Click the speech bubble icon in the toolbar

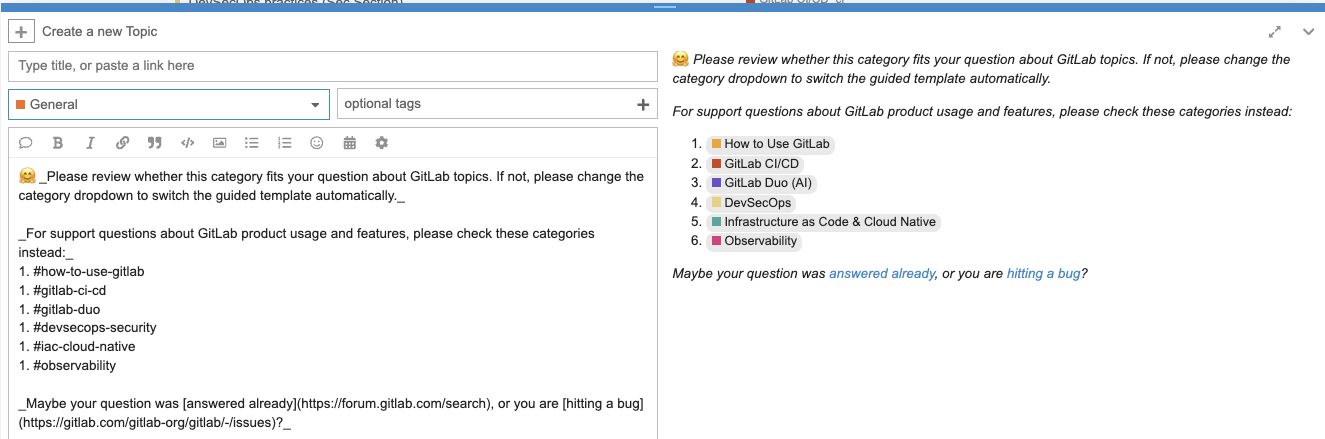click(26, 143)
